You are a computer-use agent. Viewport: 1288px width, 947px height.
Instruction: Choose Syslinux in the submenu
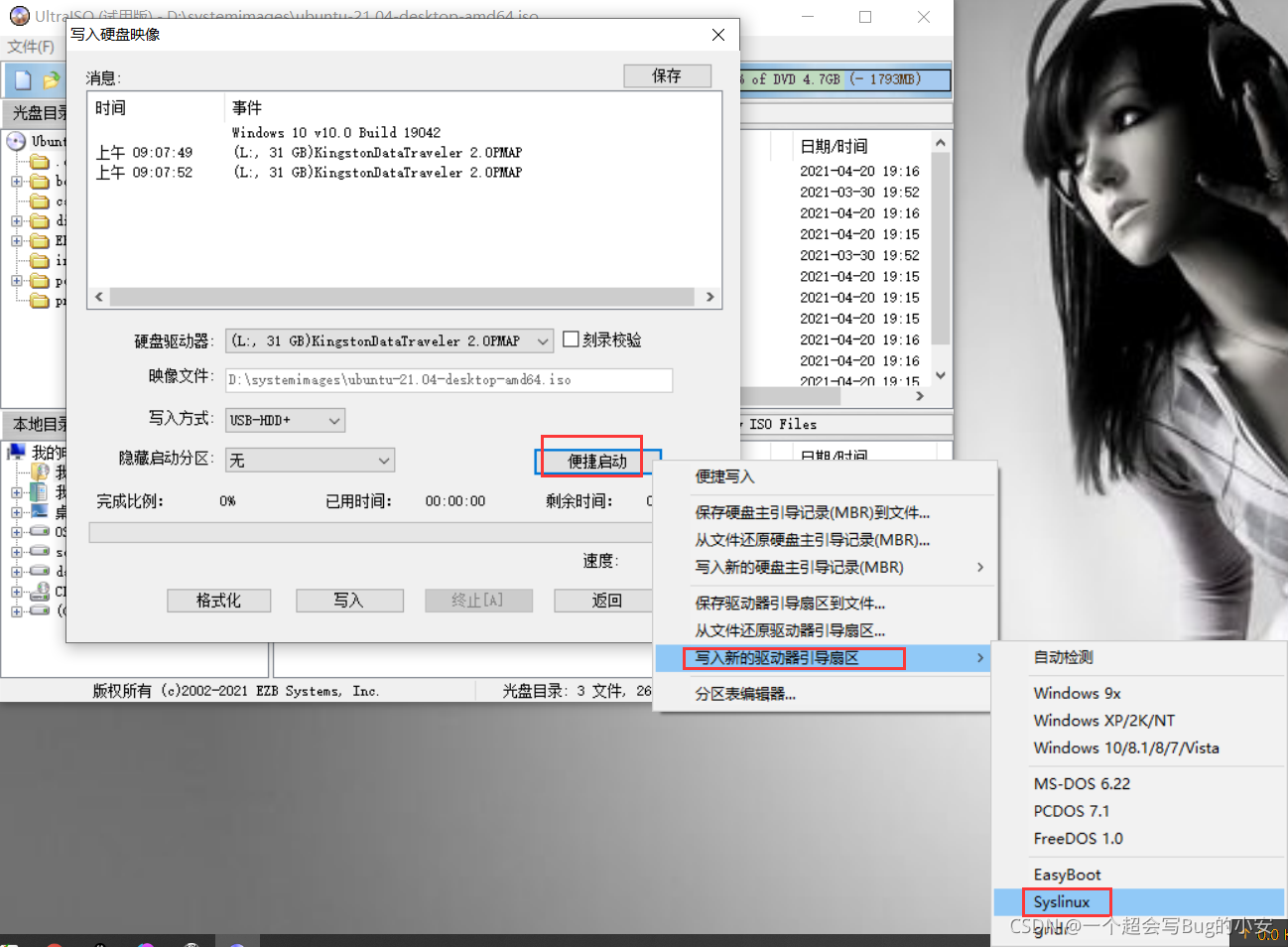1139,902
